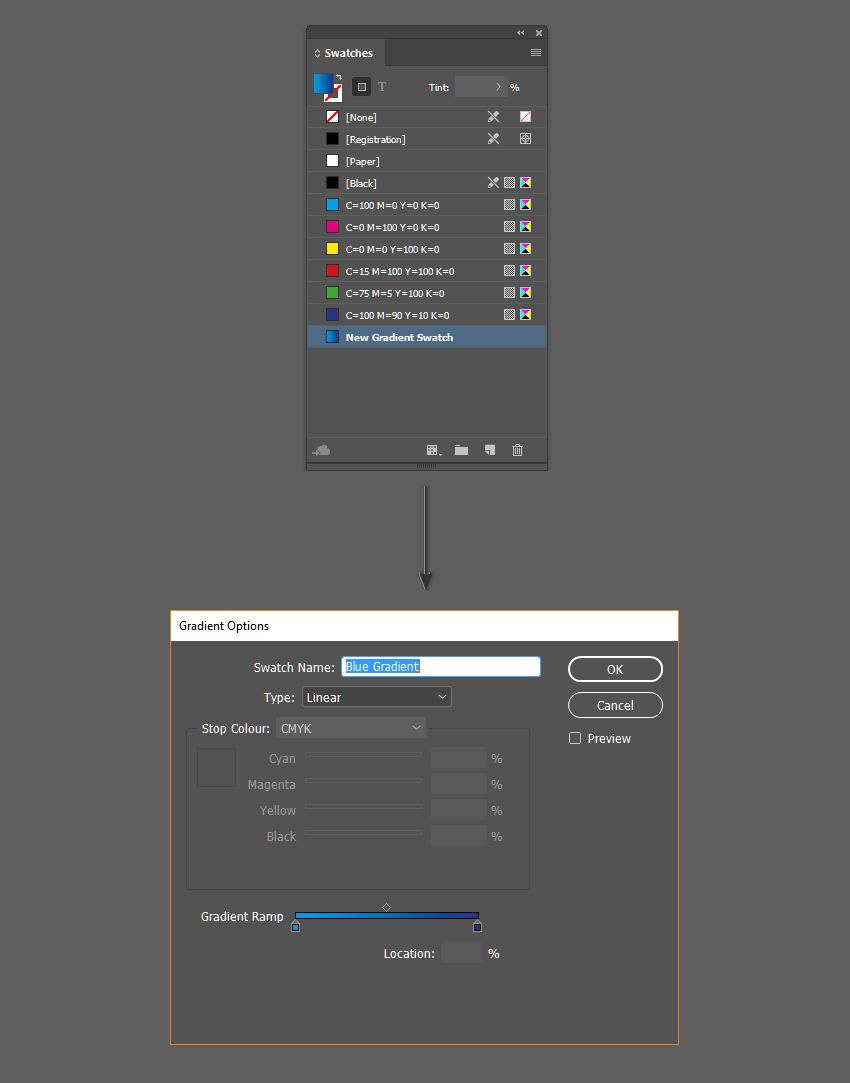
Task: Click process colour icon on red swatch row
Action: coord(510,271)
